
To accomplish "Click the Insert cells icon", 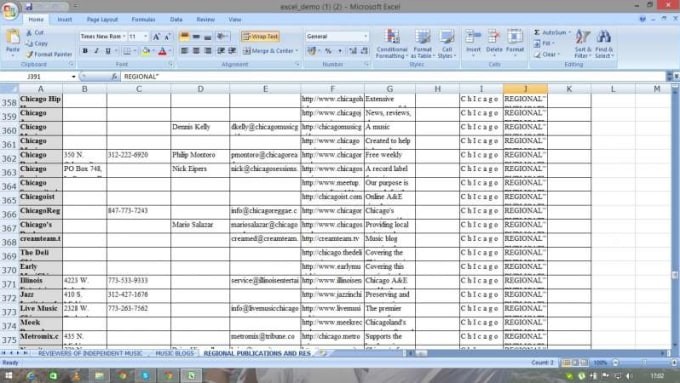I will [x=473, y=43].
